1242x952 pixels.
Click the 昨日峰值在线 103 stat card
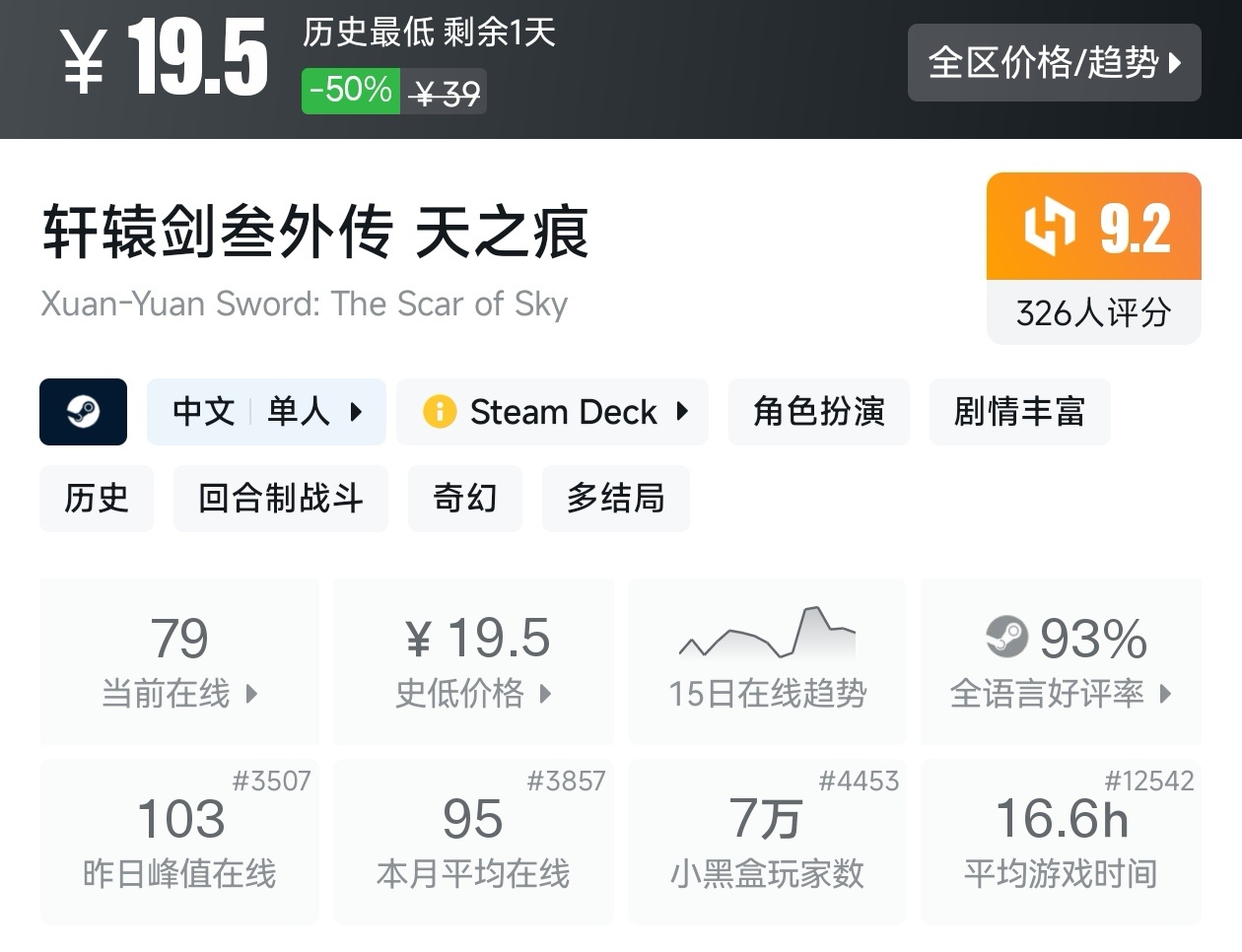[x=179, y=842]
